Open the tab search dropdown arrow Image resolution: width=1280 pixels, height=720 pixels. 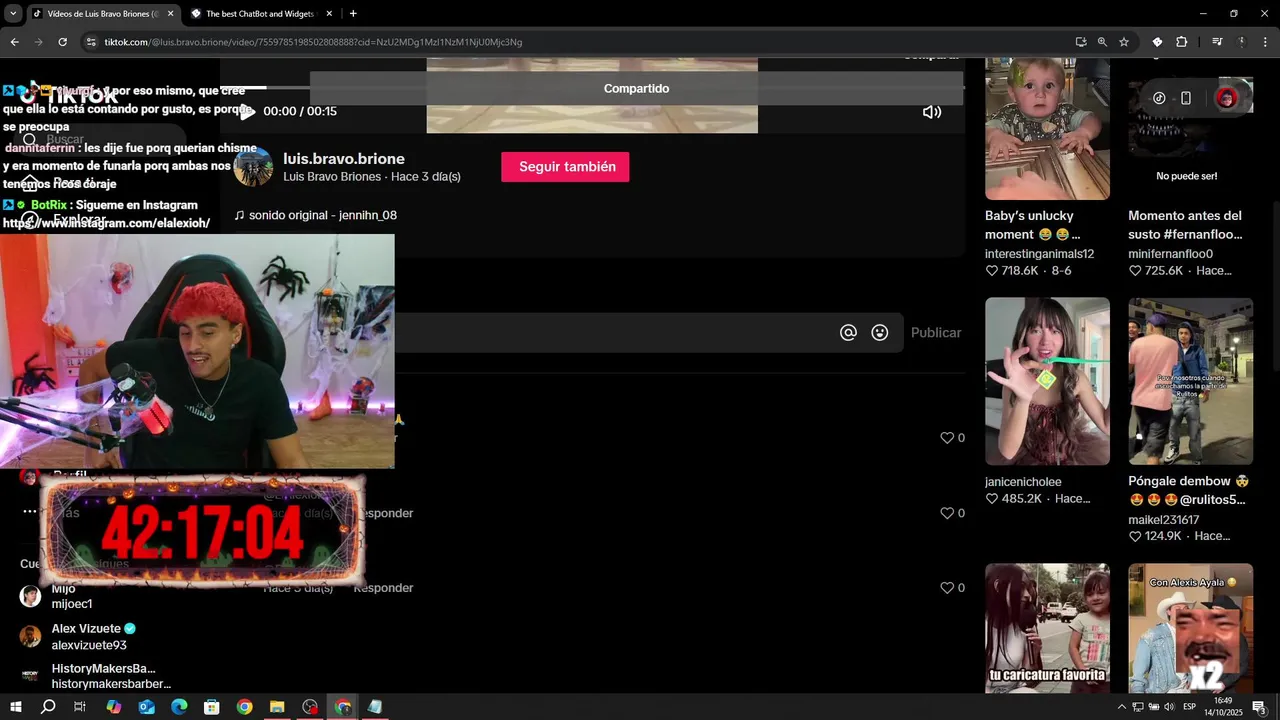tap(13, 14)
